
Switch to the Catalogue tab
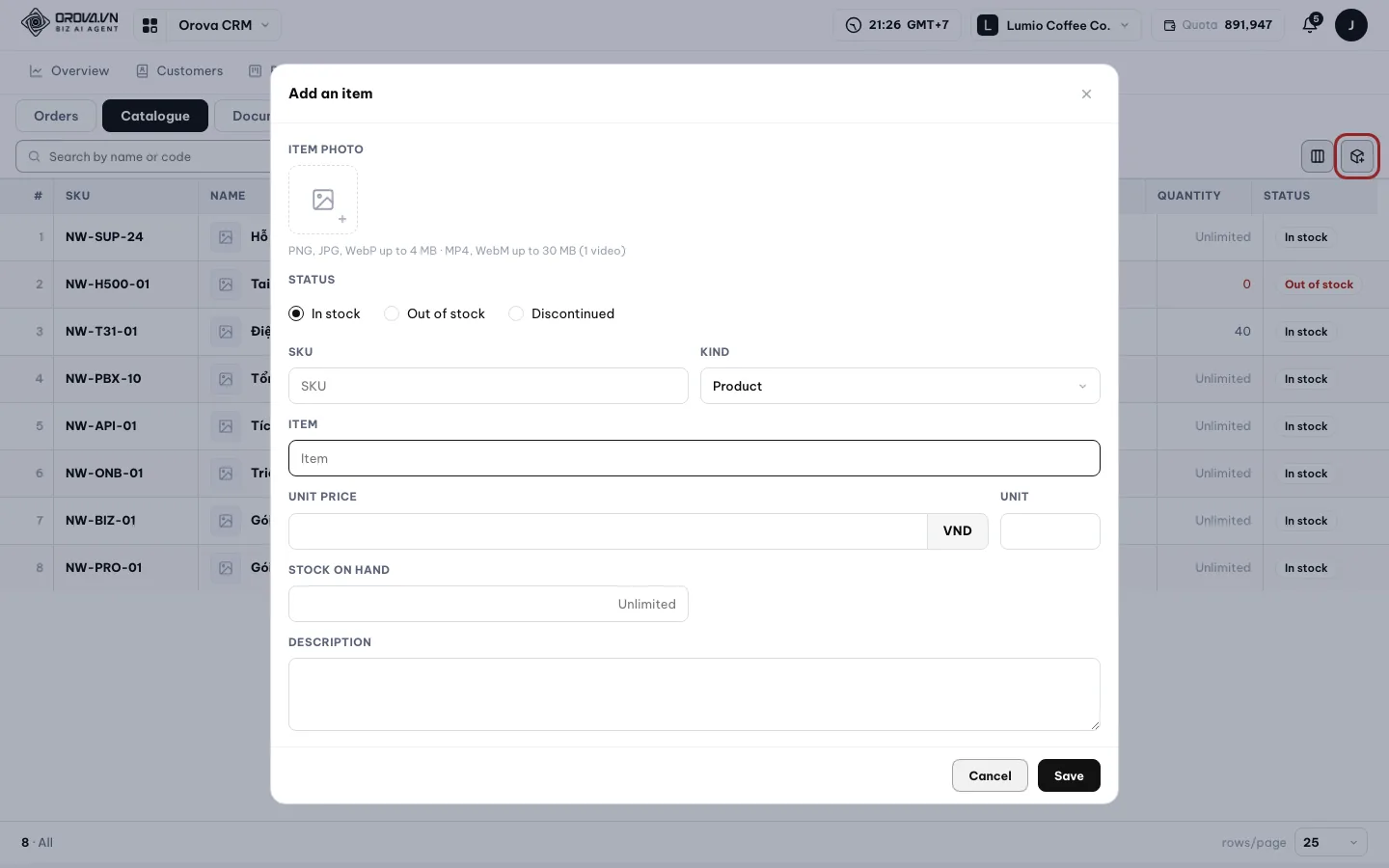click(155, 116)
